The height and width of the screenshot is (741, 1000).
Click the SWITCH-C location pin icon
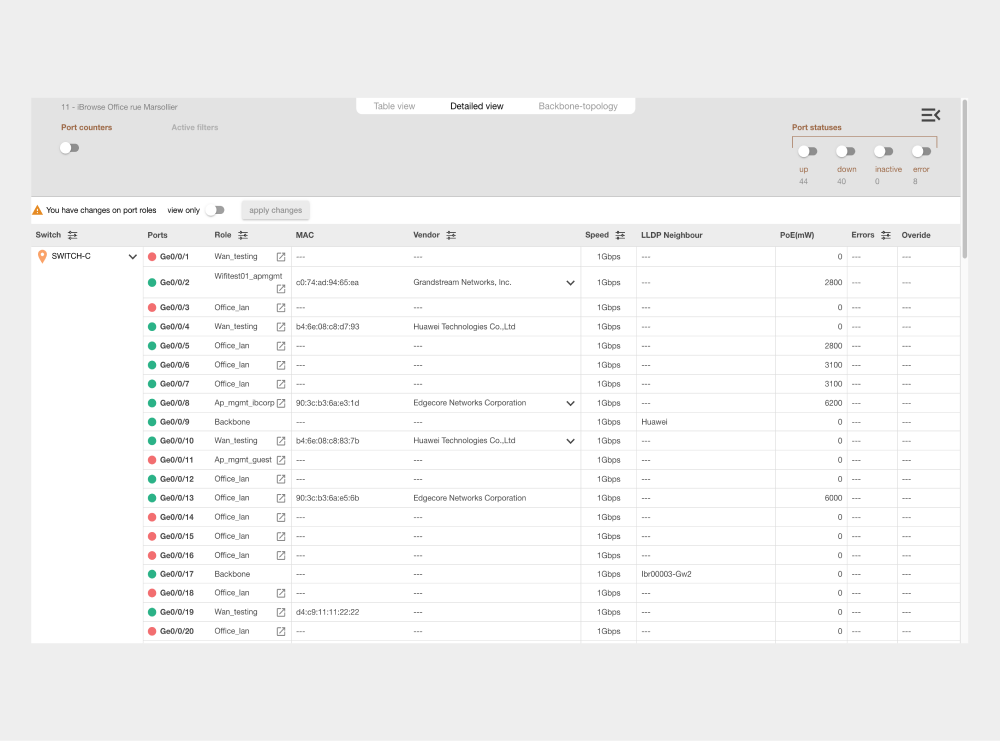tap(42, 256)
